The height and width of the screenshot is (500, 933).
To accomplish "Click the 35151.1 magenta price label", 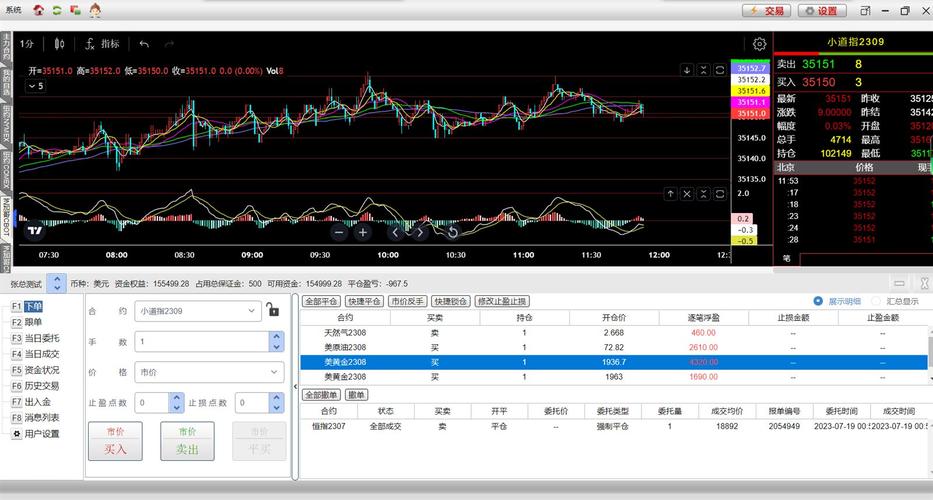I will pos(751,102).
